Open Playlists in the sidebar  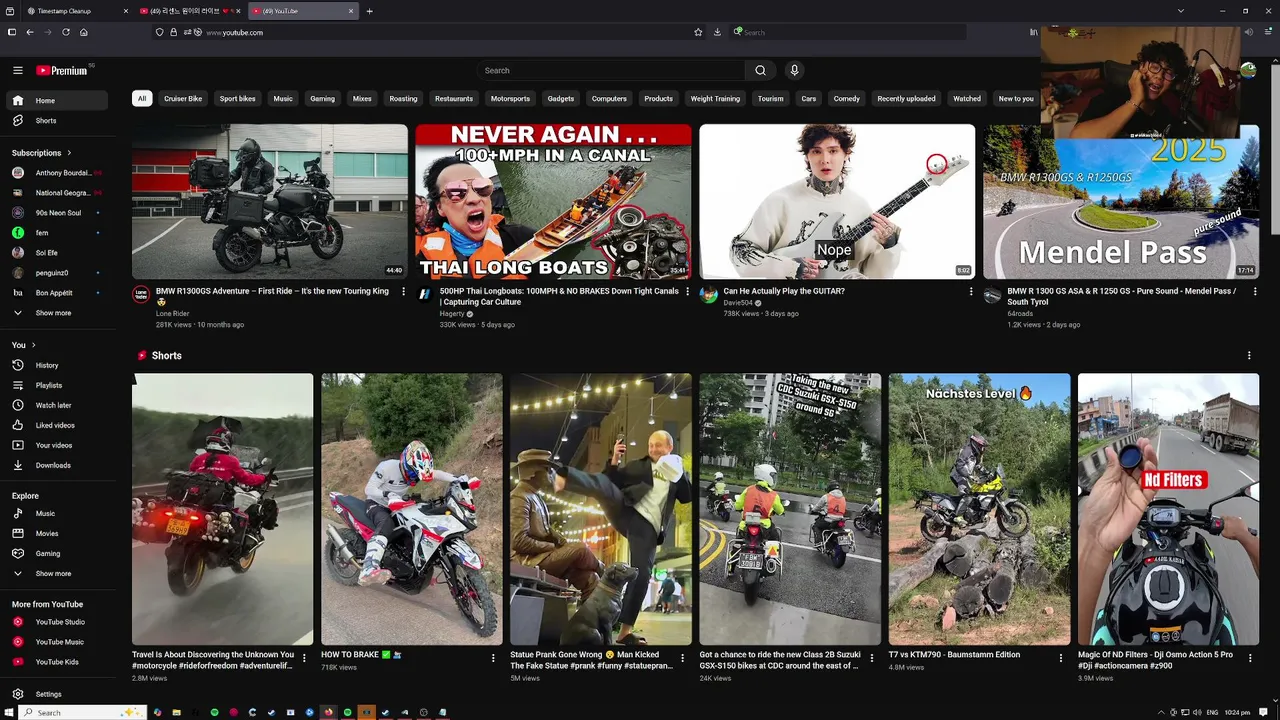pos(56,385)
